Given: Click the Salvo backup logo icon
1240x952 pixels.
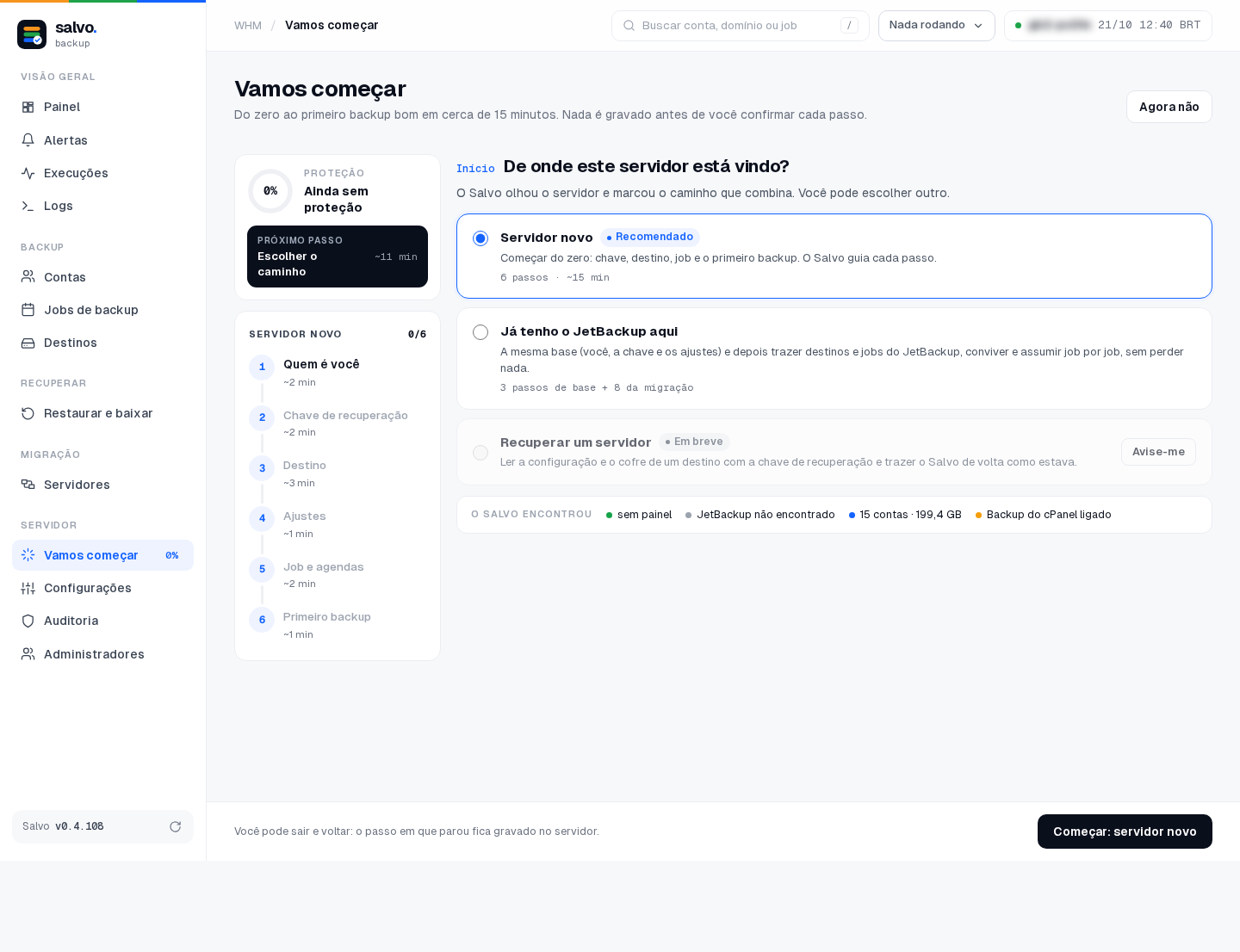Looking at the screenshot, I should (32, 34).
